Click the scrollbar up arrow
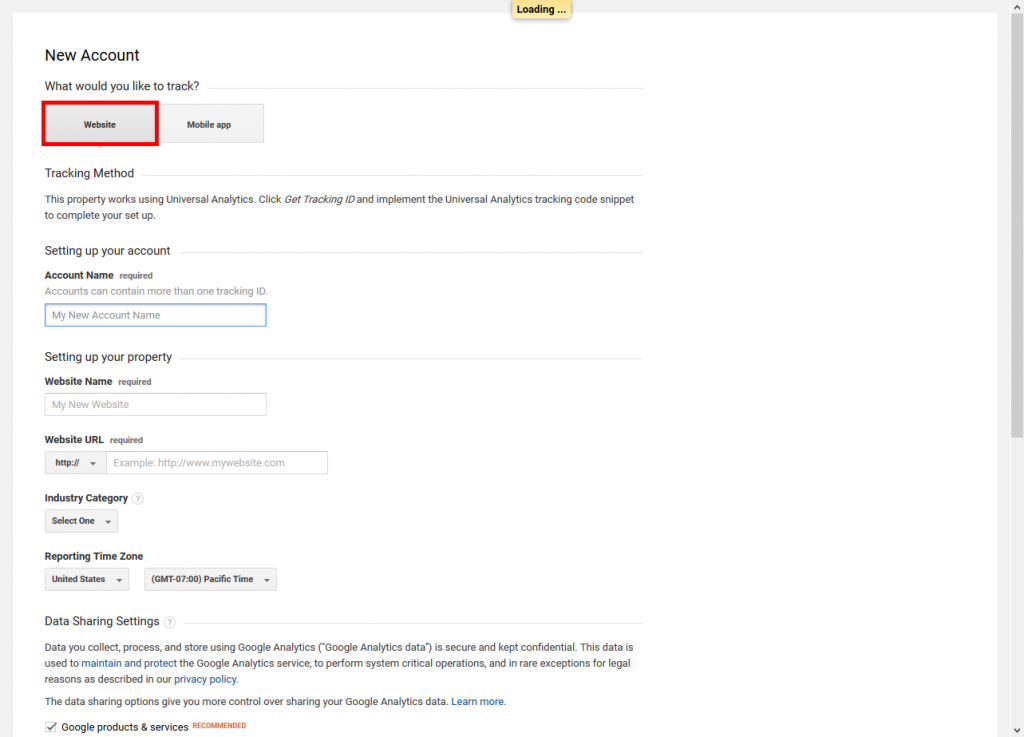 point(1016,7)
